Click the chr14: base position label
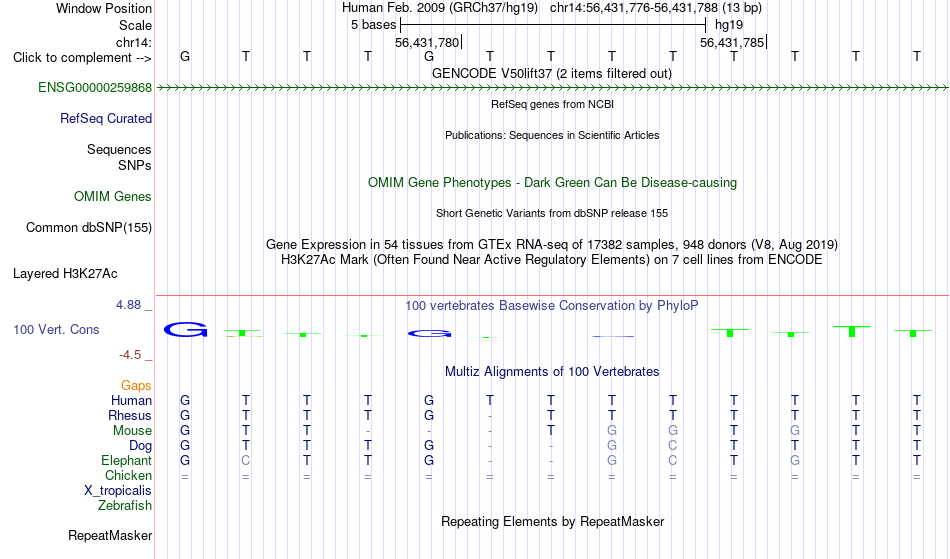This screenshot has width=950, height=559. tap(133, 42)
